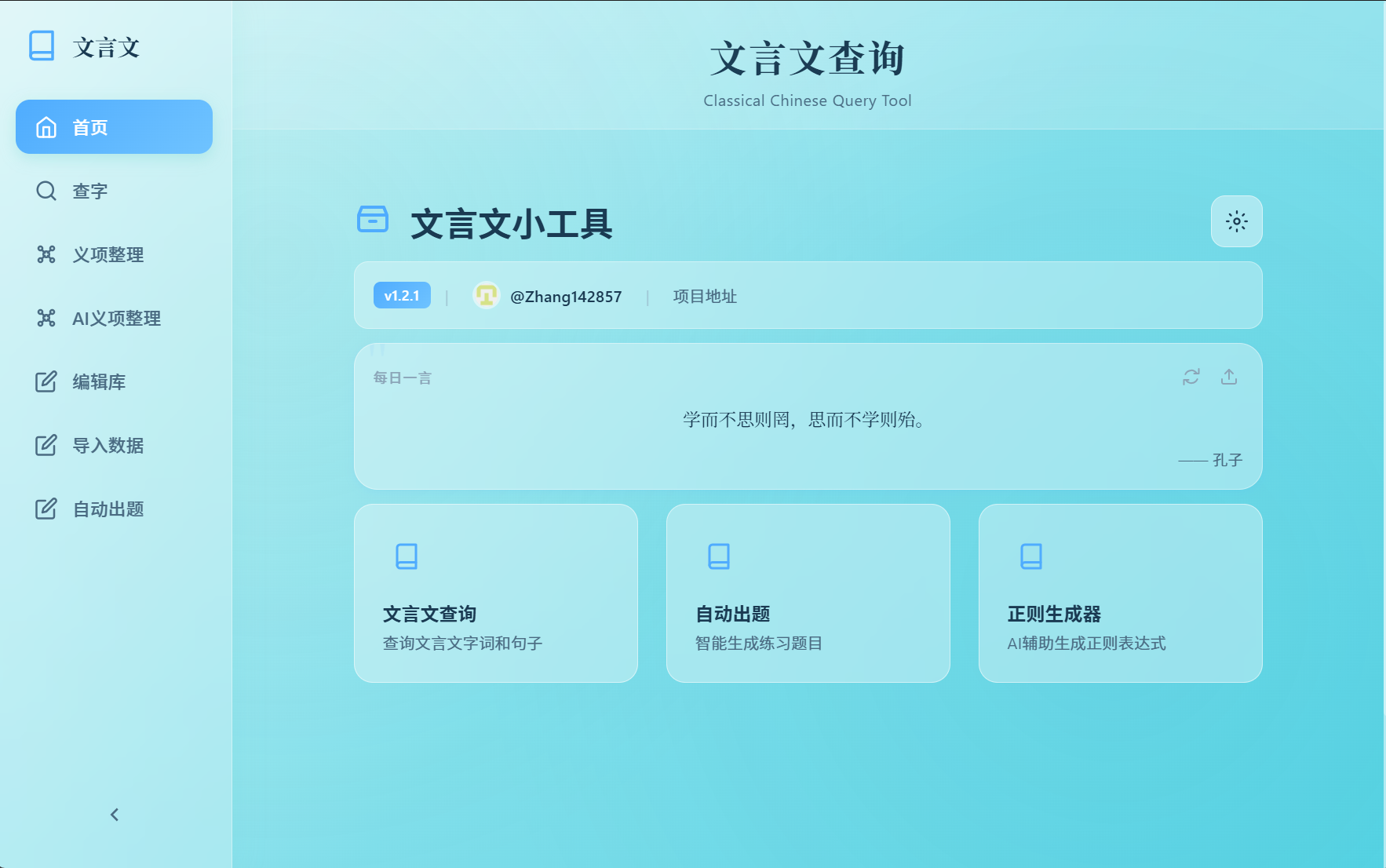Screen dimensions: 1386x868
Task: Toggle the theme with the sun icon
Action: (x=1236, y=222)
